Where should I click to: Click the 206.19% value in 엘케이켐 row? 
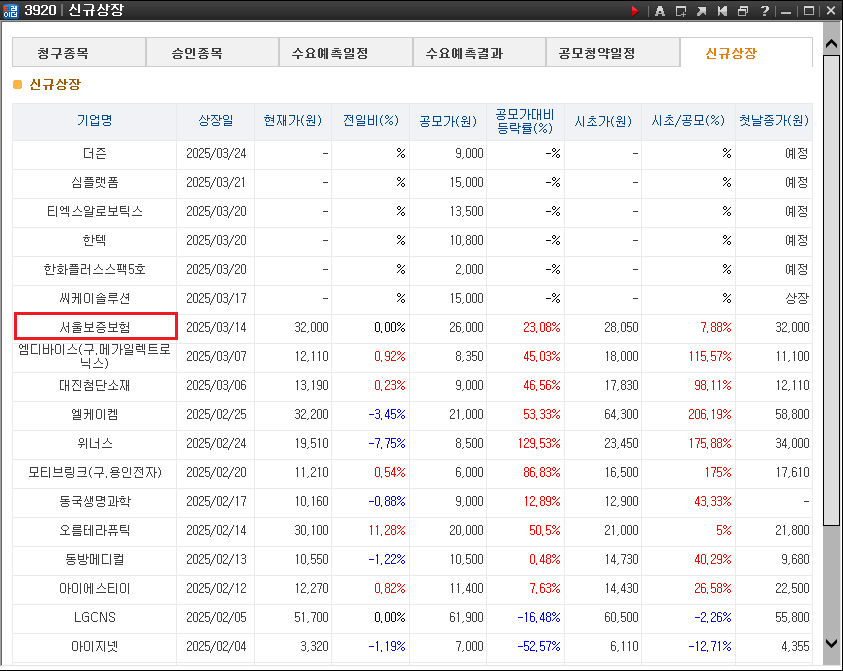click(710, 415)
